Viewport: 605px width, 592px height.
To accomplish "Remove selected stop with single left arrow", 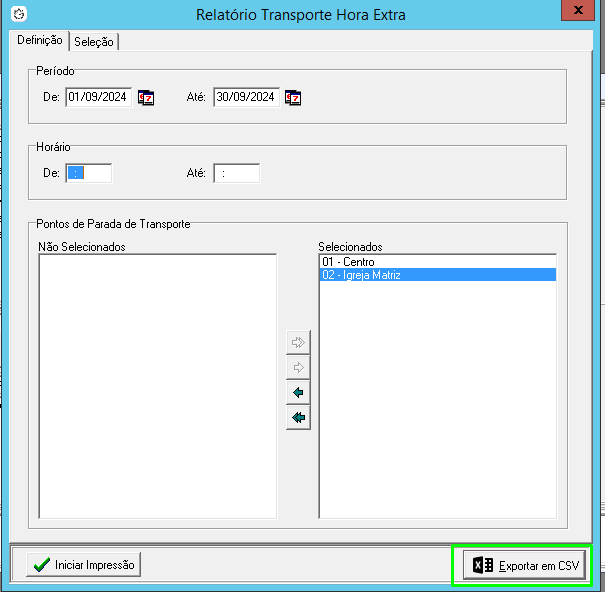I will click(297, 392).
